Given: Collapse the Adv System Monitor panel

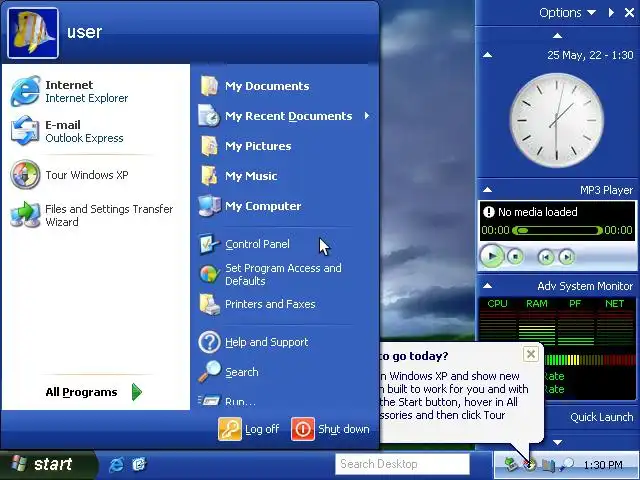Looking at the screenshot, I should tap(487, 286).
